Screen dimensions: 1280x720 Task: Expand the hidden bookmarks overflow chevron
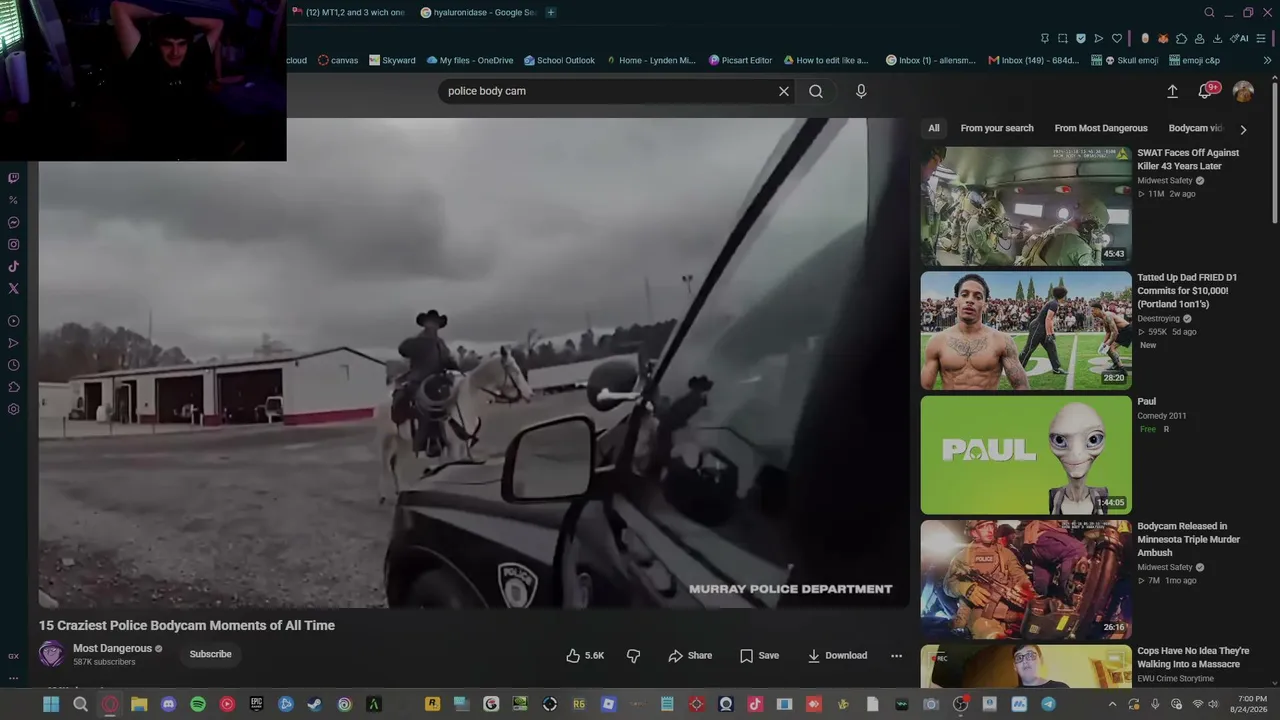coord(1267,60)
